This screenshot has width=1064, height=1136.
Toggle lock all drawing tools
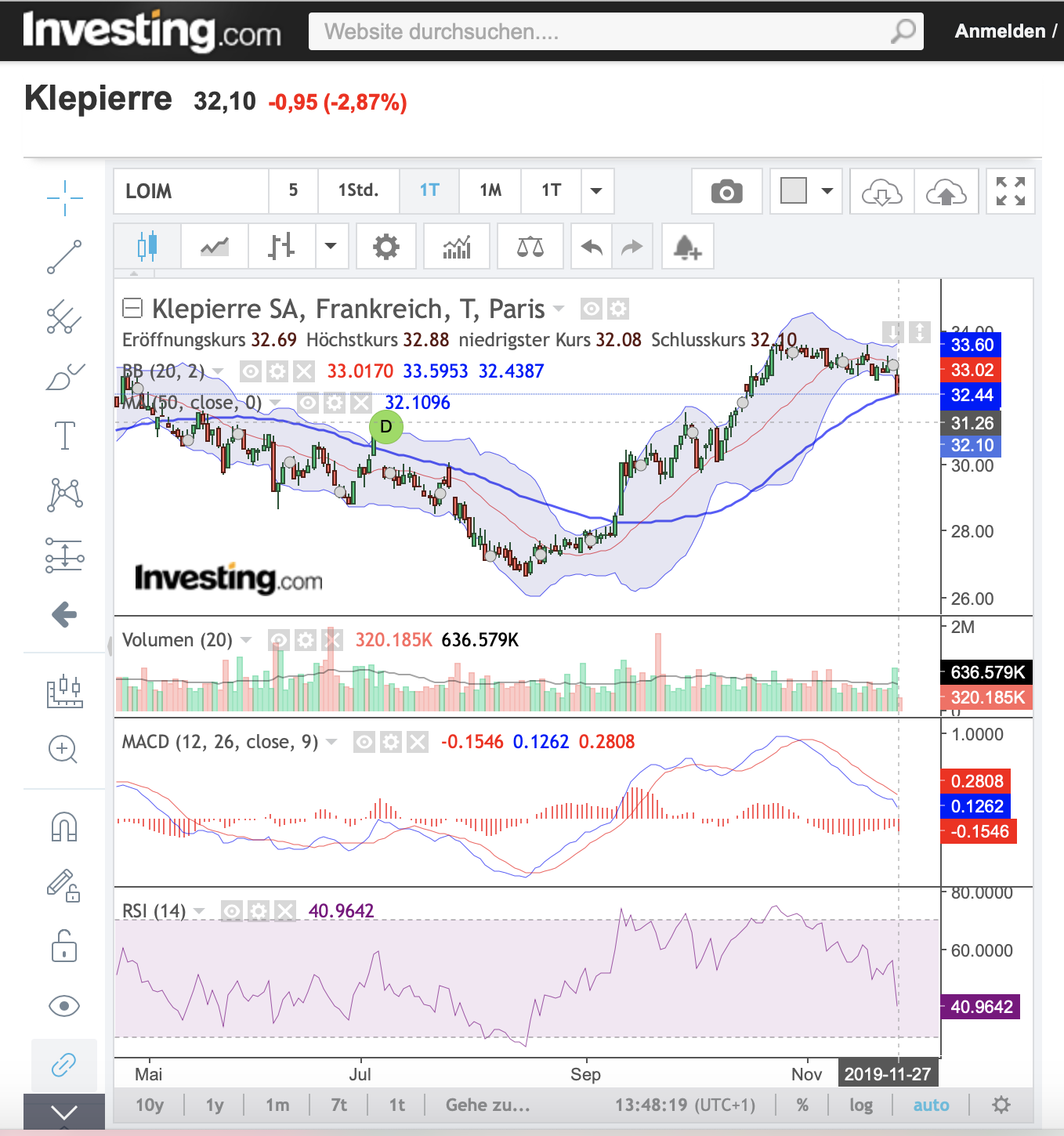tap(64, 946)
